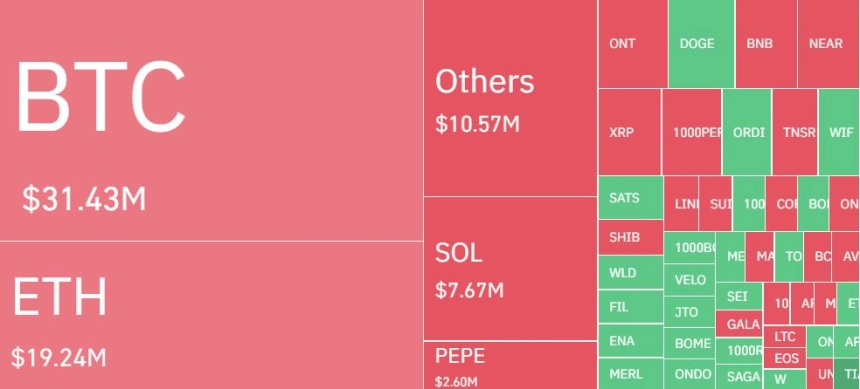Click the red GALA cell
Screen dimensions: 860x389
[739, 324]
